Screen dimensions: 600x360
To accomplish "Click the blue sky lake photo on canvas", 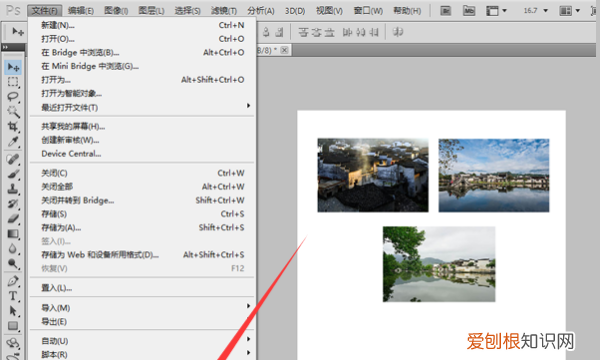I will pos(494,175).
